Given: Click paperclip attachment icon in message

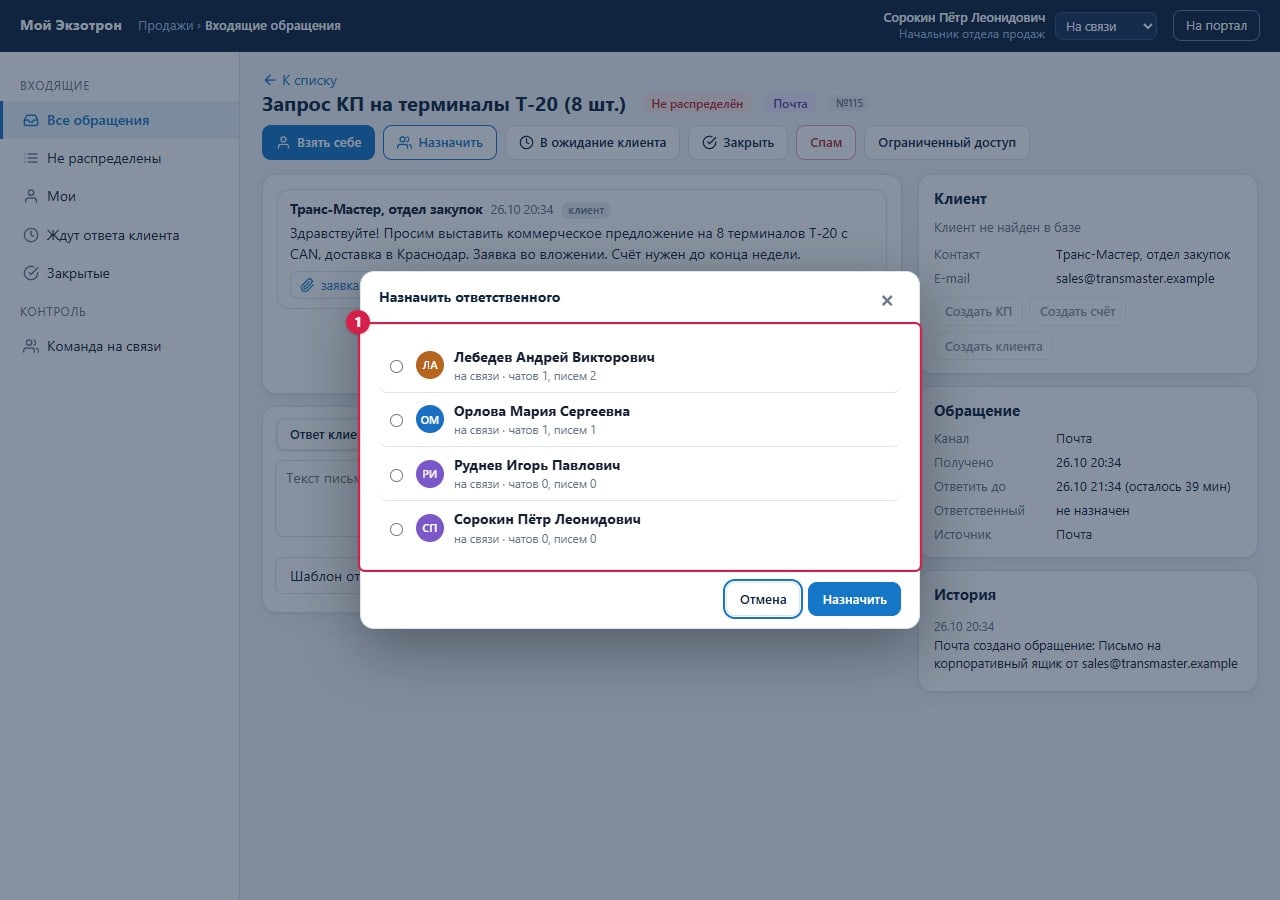Looking at the screenshot, I should (308, 285).
